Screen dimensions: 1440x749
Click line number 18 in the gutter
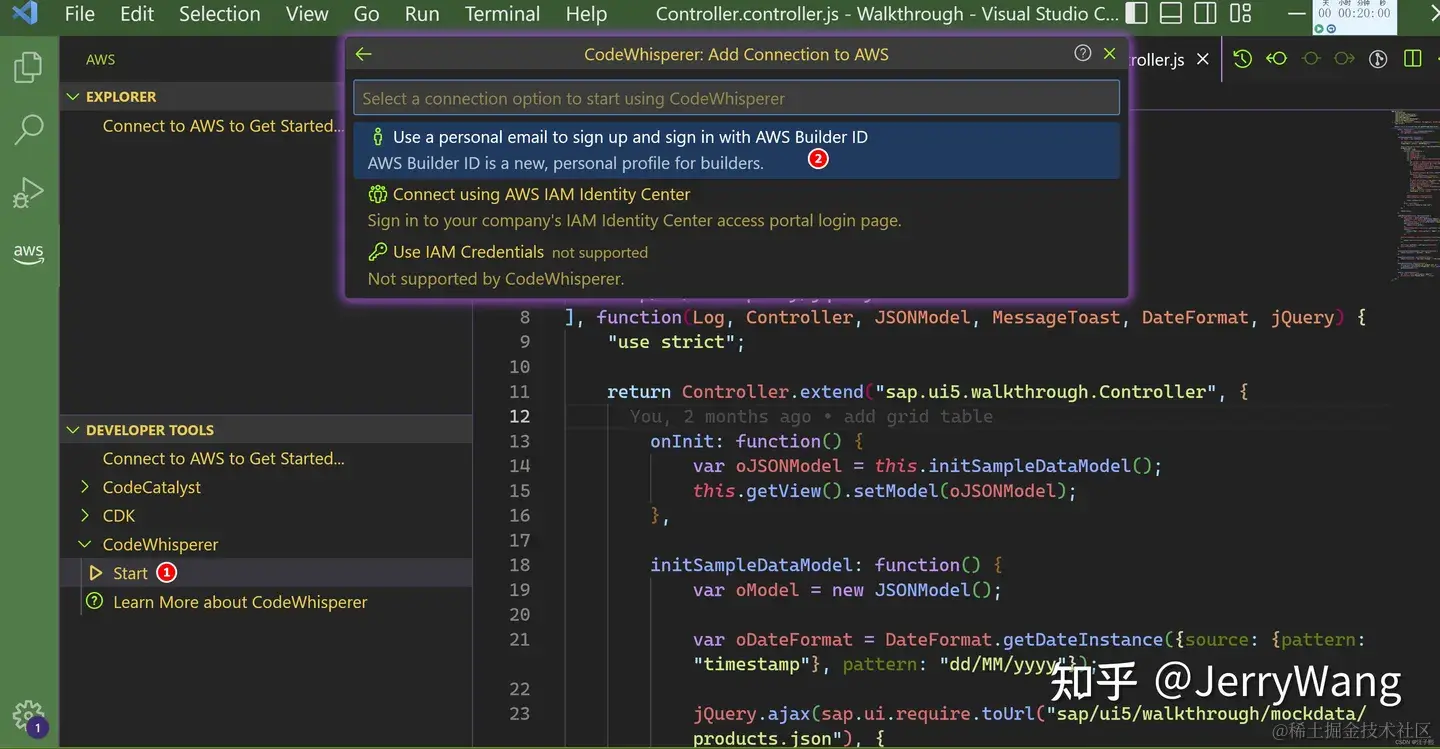520,565
